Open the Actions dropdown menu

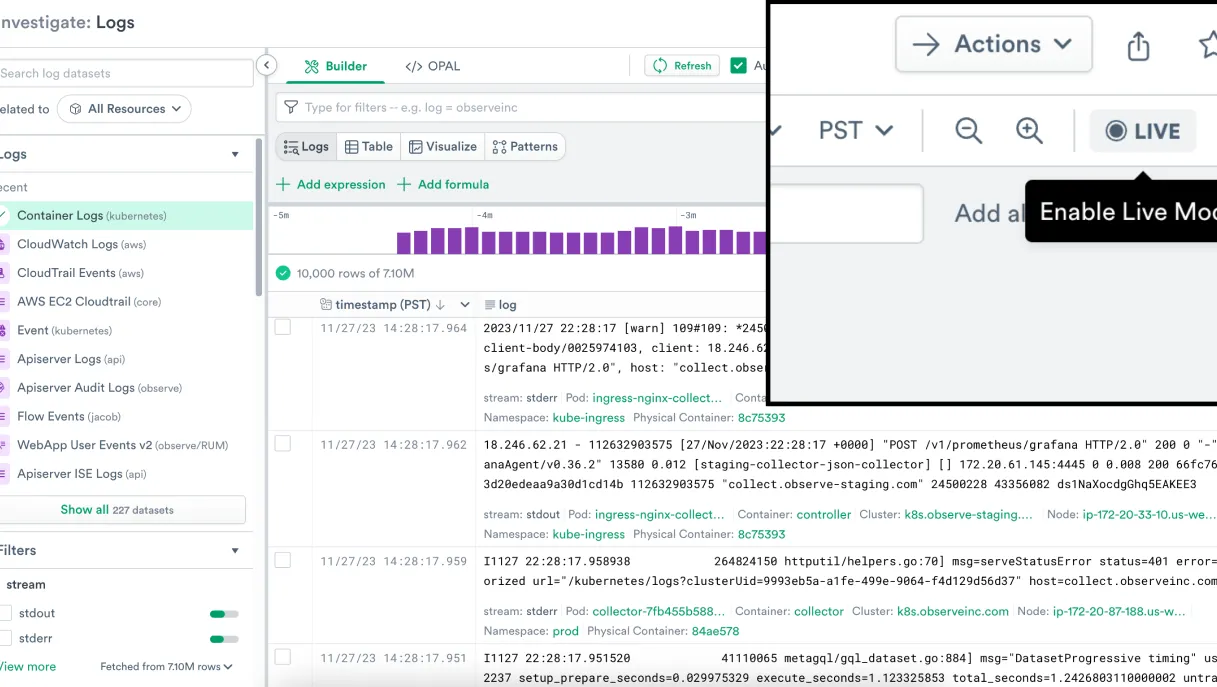click(x=994, y=44)
